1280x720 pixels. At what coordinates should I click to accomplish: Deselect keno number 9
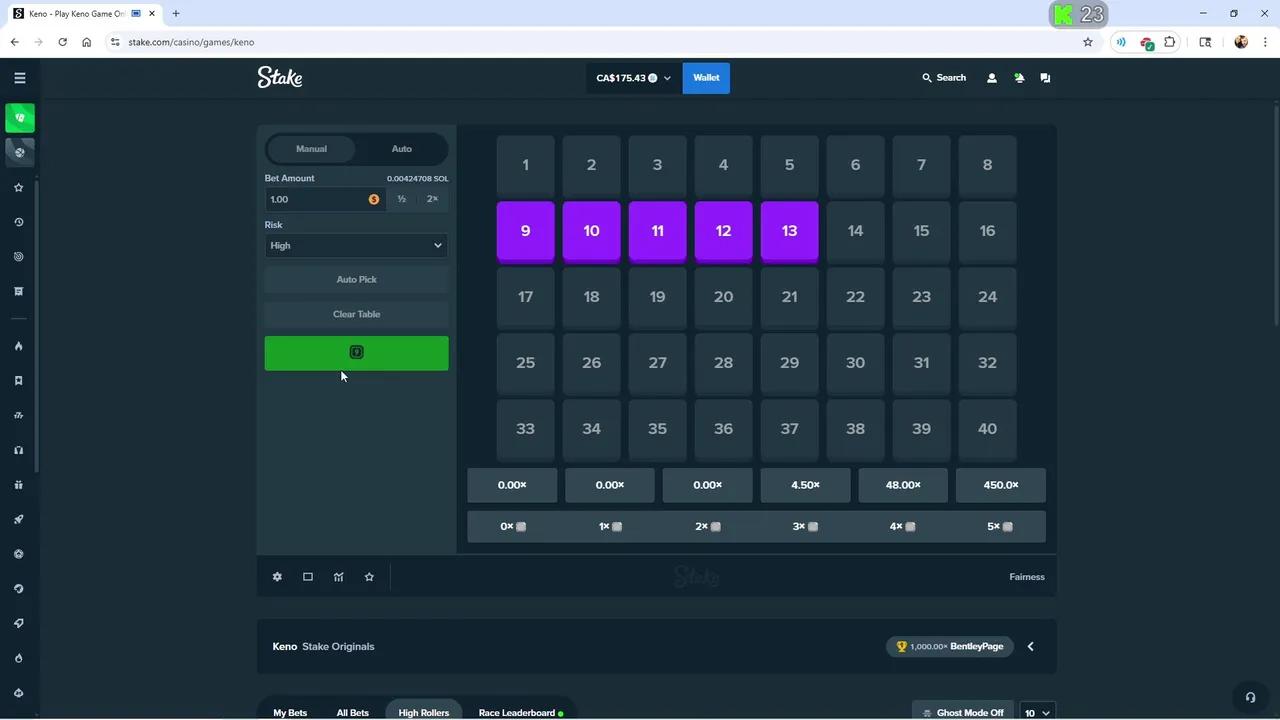525,231
